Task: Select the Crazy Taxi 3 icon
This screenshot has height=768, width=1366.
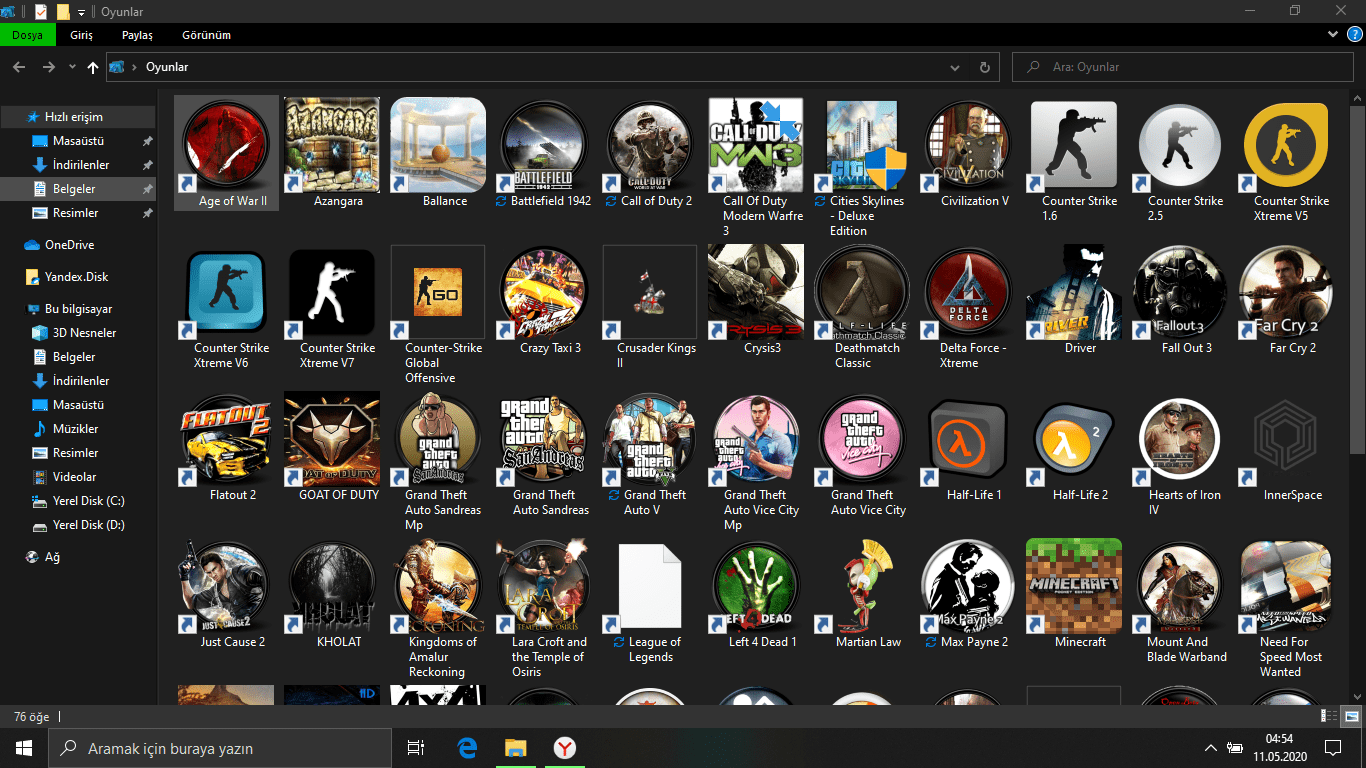Action: pos(544,292)
